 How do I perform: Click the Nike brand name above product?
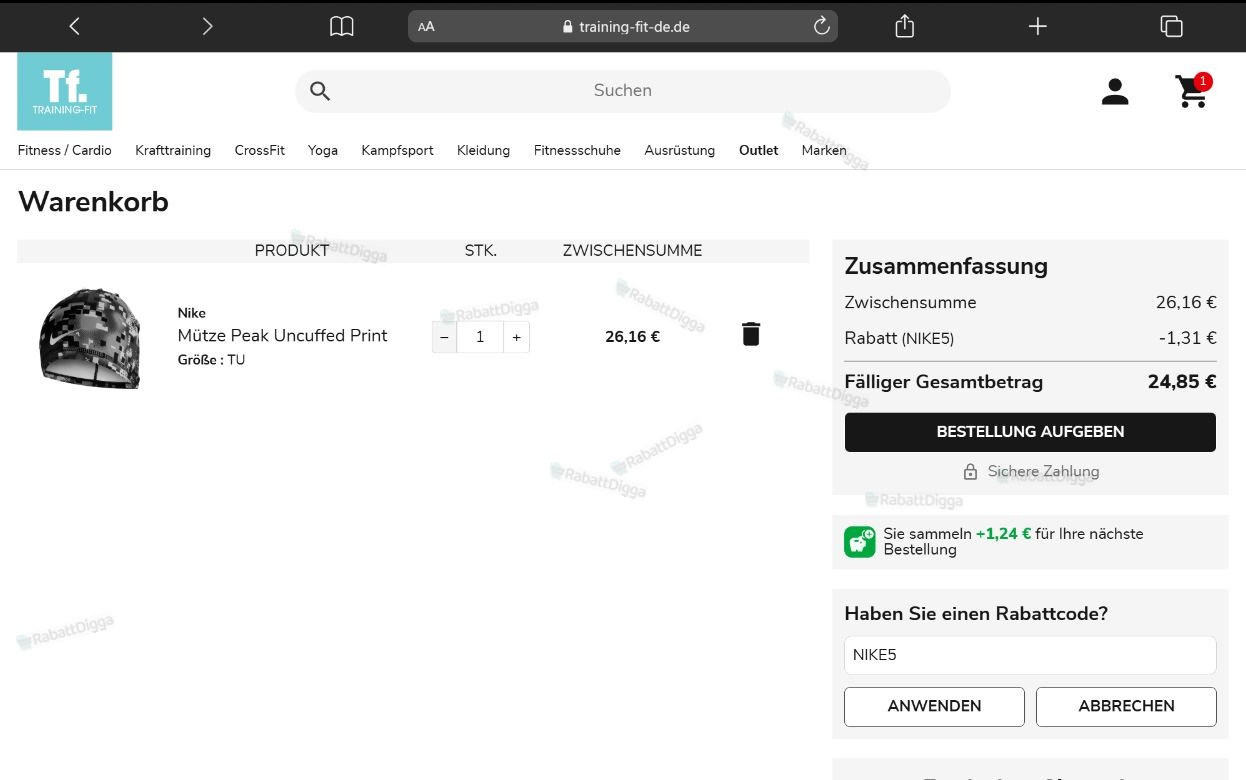pos(192,313)
